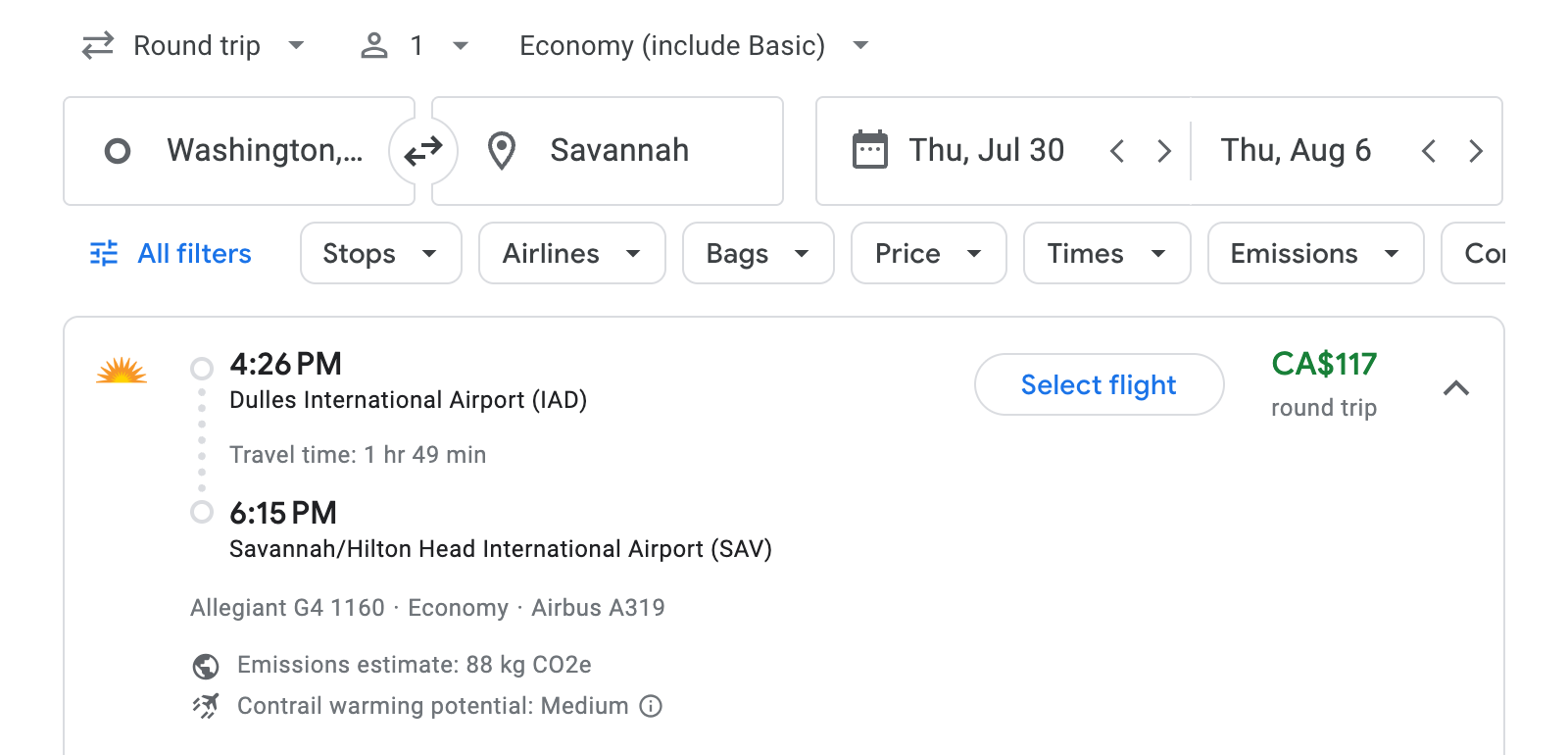Open the Airlines filter dropdown
Image resolution: width=1568 pixels, height=755 pixels.
click(571, 253)
